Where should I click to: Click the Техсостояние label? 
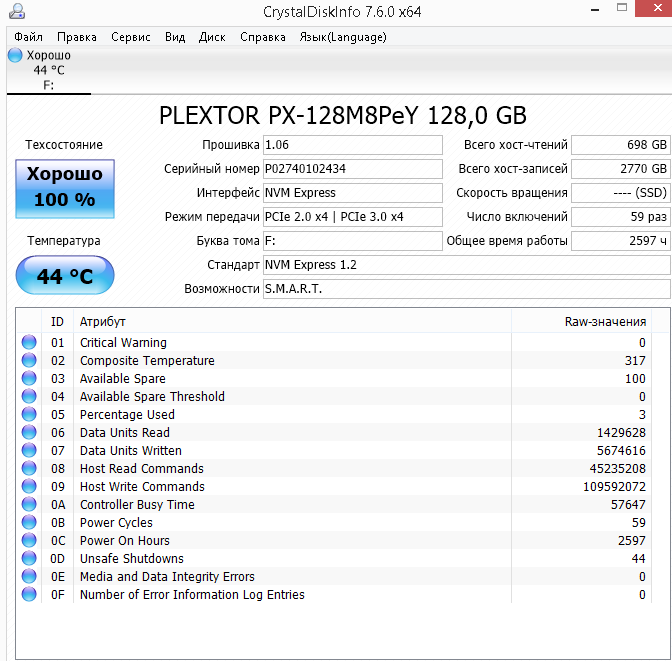click(64, 145)
